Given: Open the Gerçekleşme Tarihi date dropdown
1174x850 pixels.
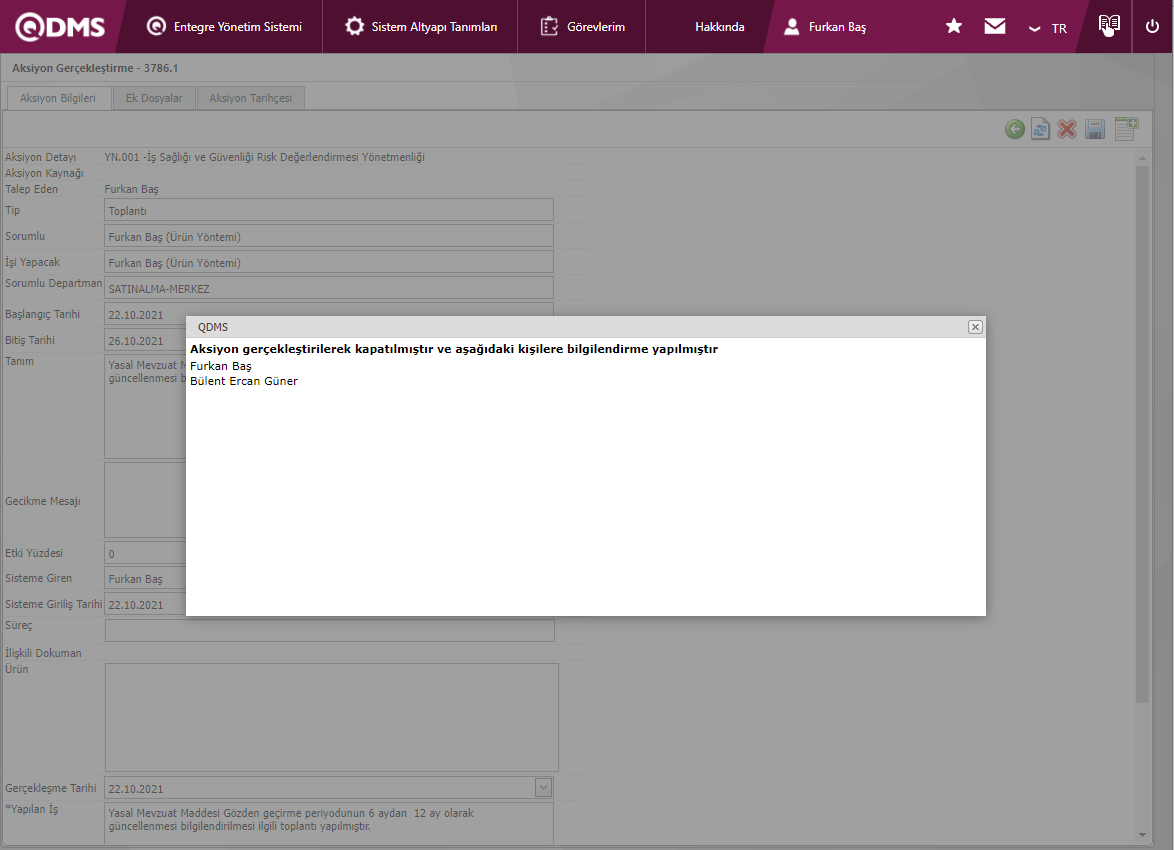Looking at the screenshot, I should pyautogui.click(x=544, y=787).
